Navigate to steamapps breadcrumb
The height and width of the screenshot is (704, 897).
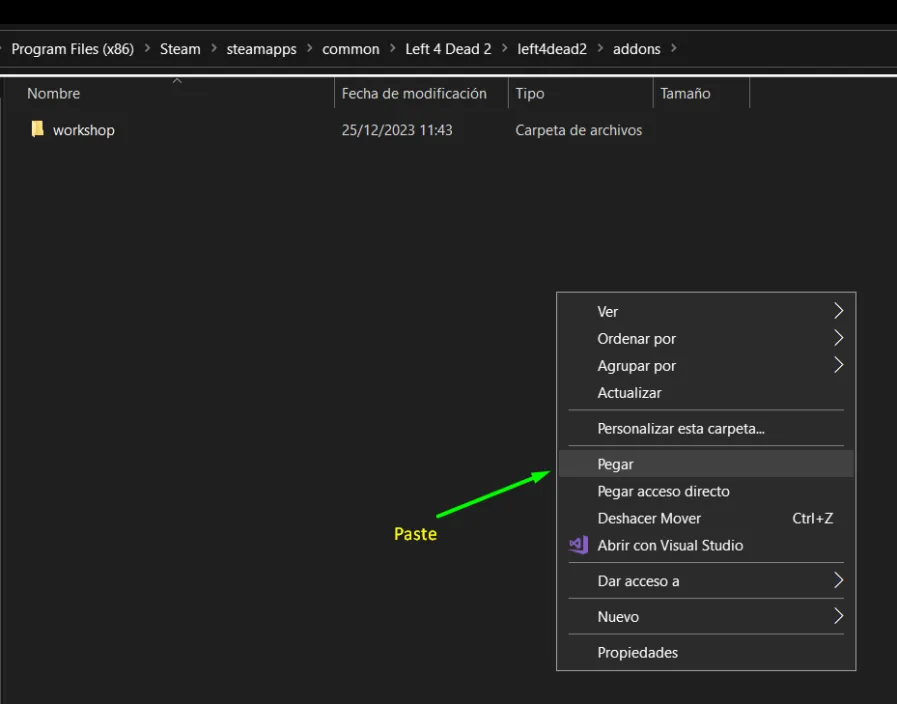(x=261, y=49)
